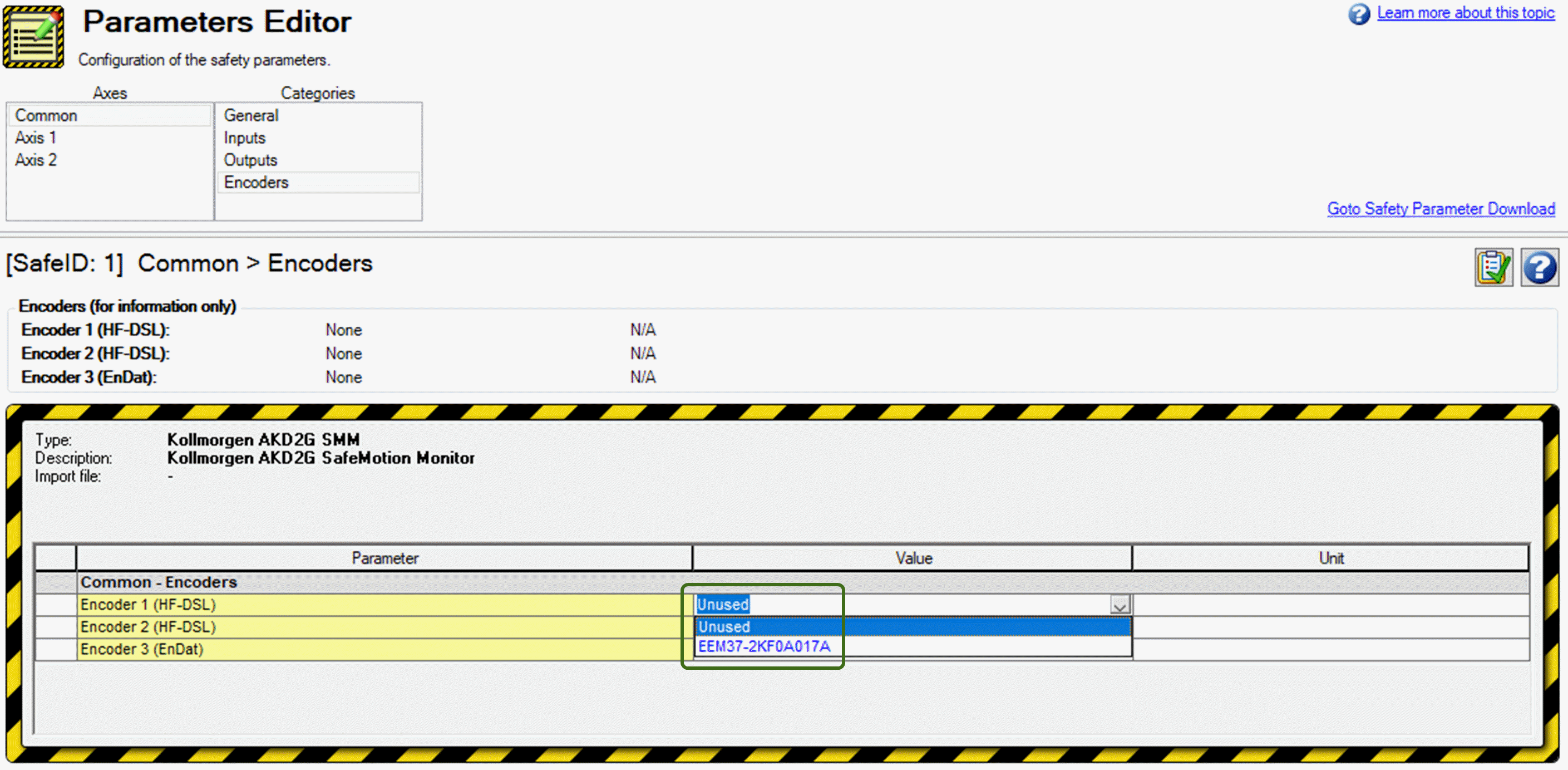The width and height of the screenshot is (1568, 770).
Task: Choose Encoders category
Action: 318,182
